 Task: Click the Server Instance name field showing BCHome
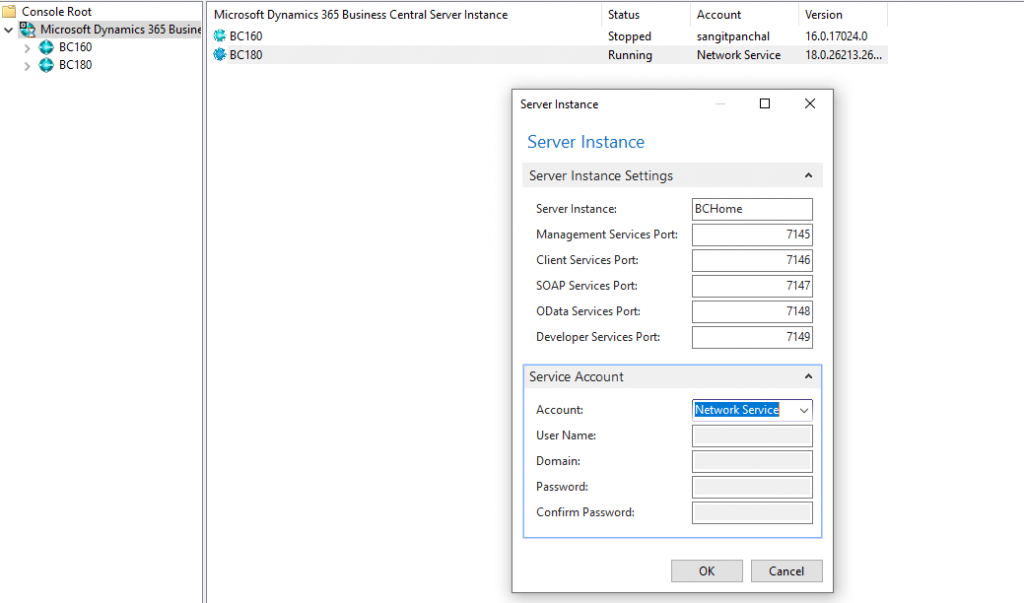(x=752, y=209)
